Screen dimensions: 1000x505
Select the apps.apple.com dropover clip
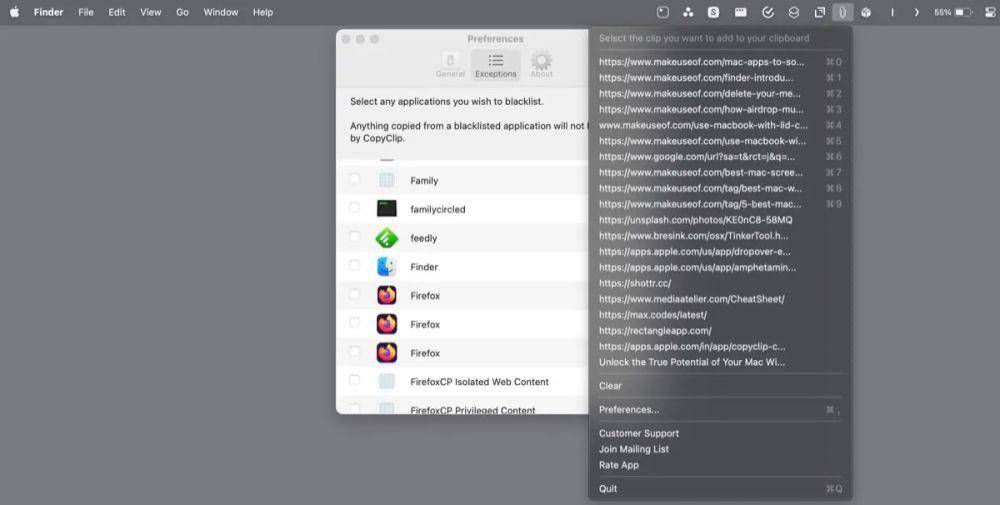click(x=720, y=251)
